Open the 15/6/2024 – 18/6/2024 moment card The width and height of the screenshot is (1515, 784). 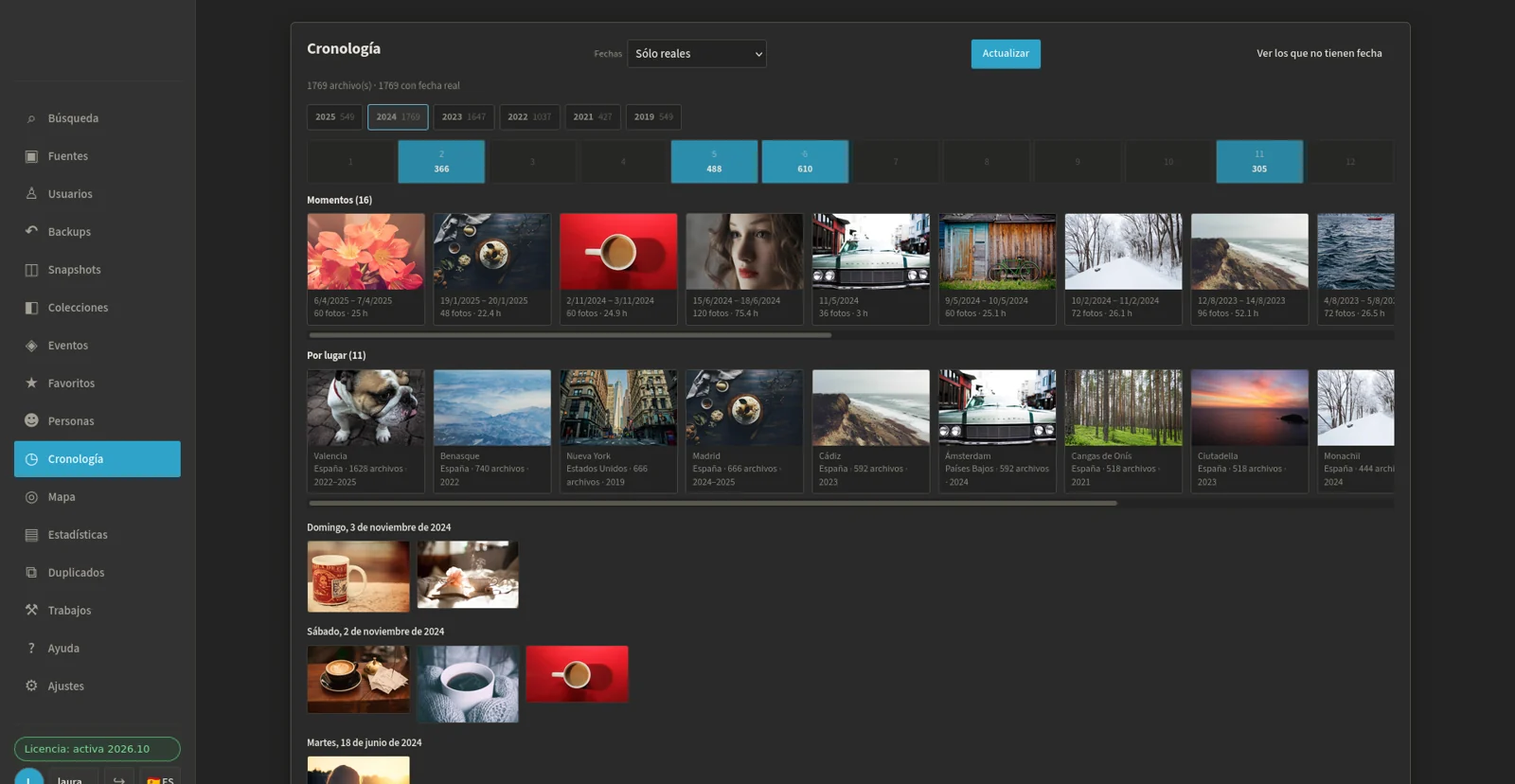click(744, 269)
